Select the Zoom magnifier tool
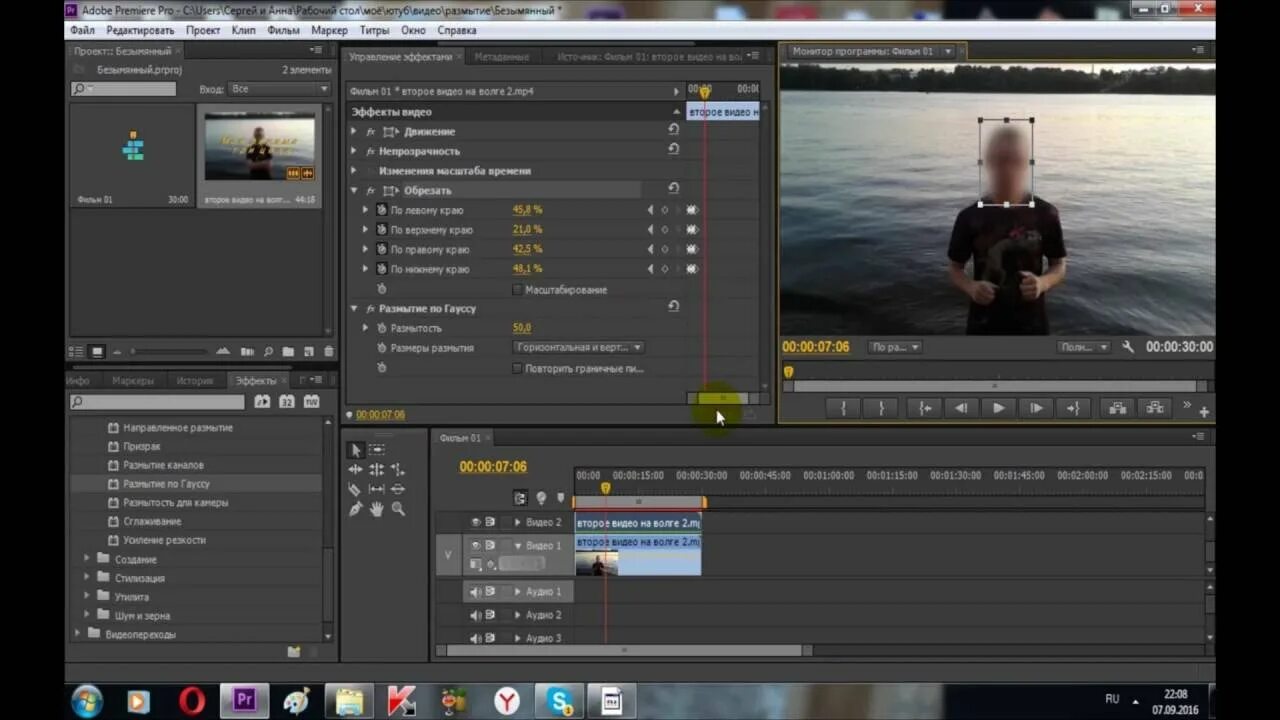The height and width of the screenshot is (720, 1280). pos(398,509)
